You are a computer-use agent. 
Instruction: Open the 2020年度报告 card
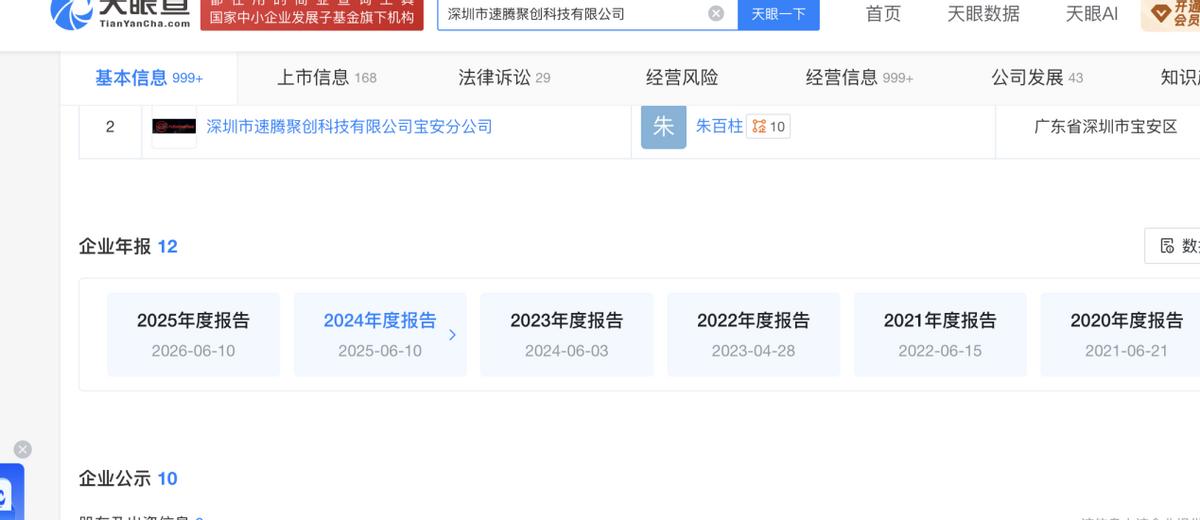[x=1120, y=334]
